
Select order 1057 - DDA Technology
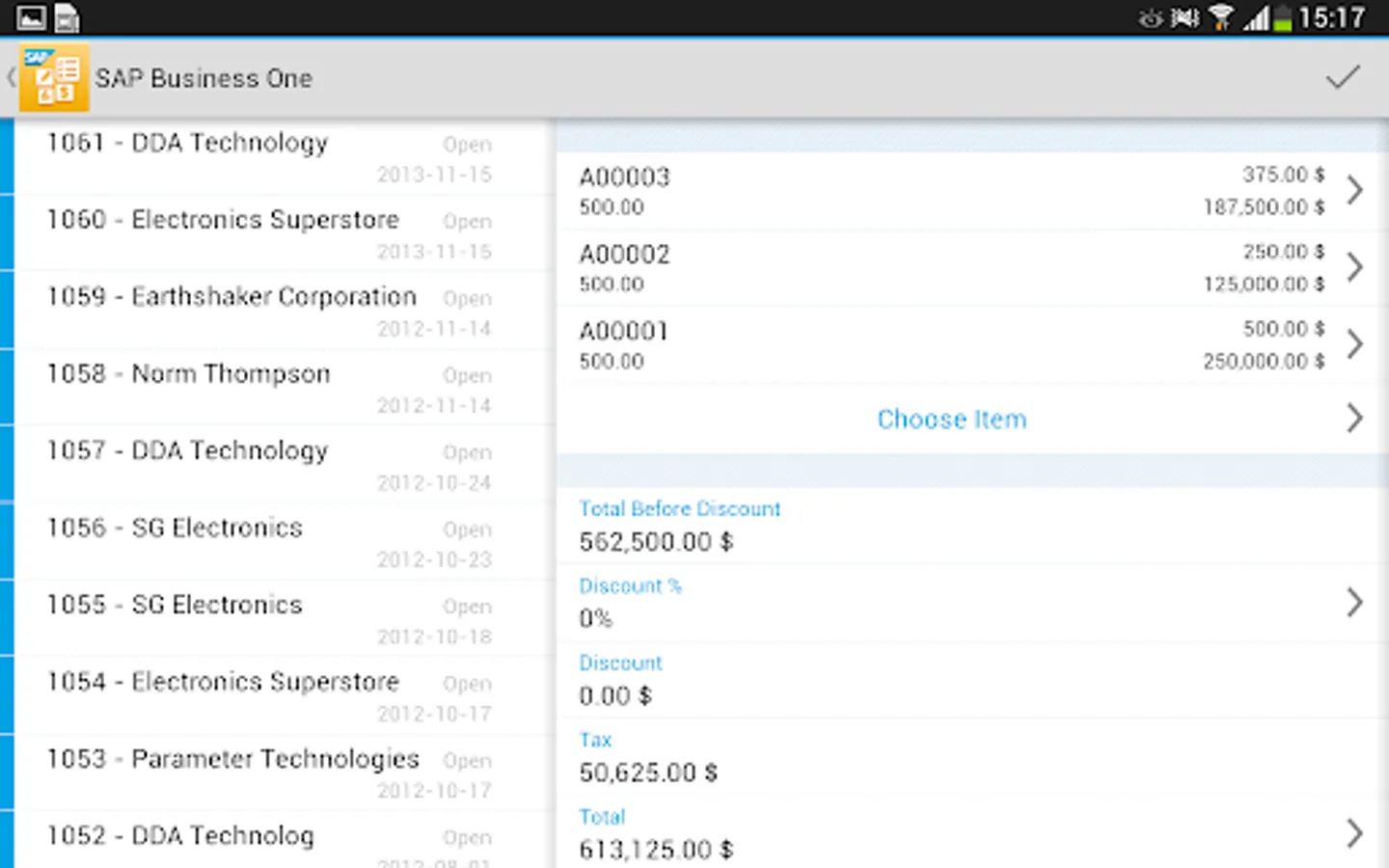pos(285,466)
